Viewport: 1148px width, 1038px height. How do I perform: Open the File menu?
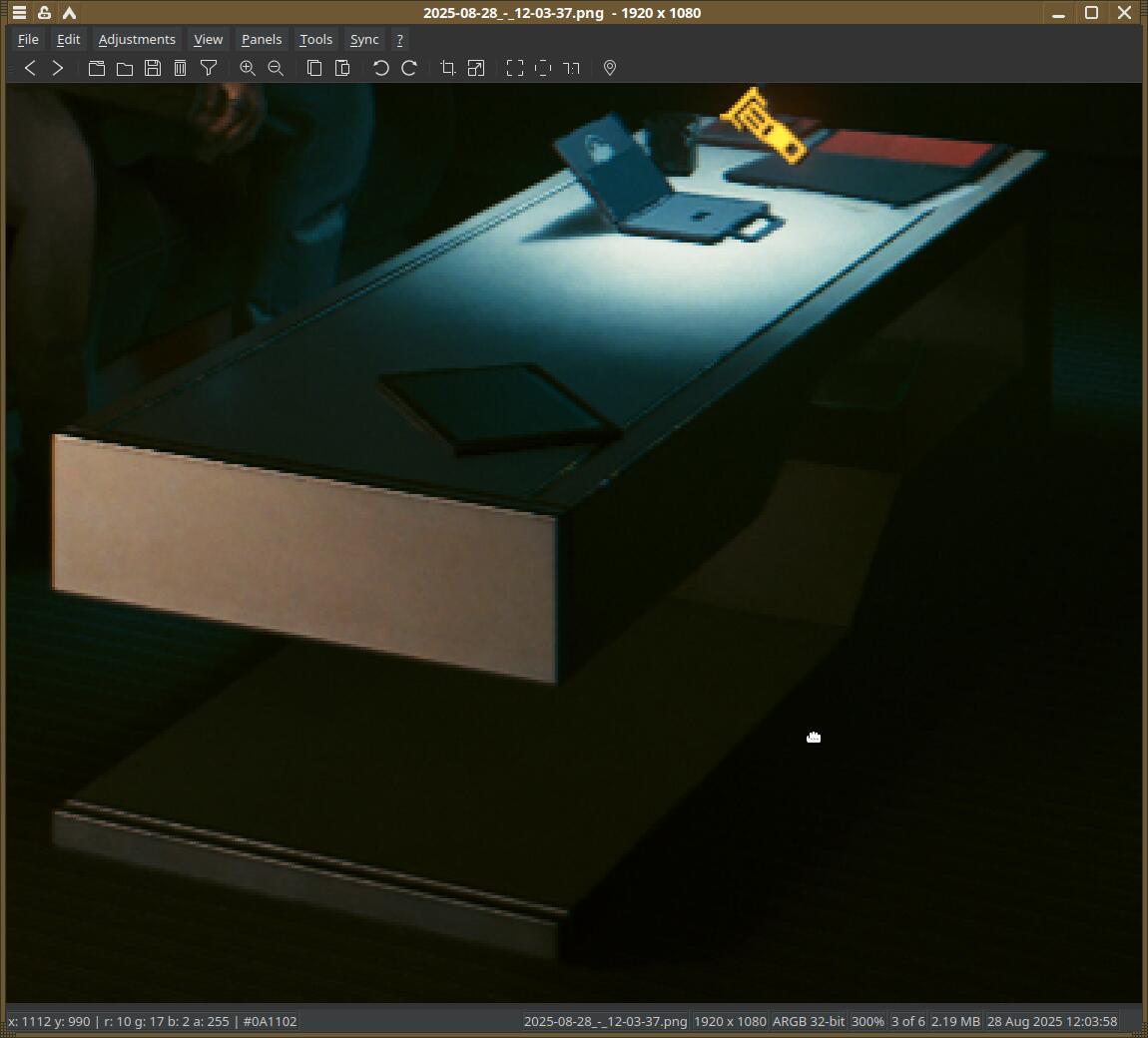click(x=28, y=40)
